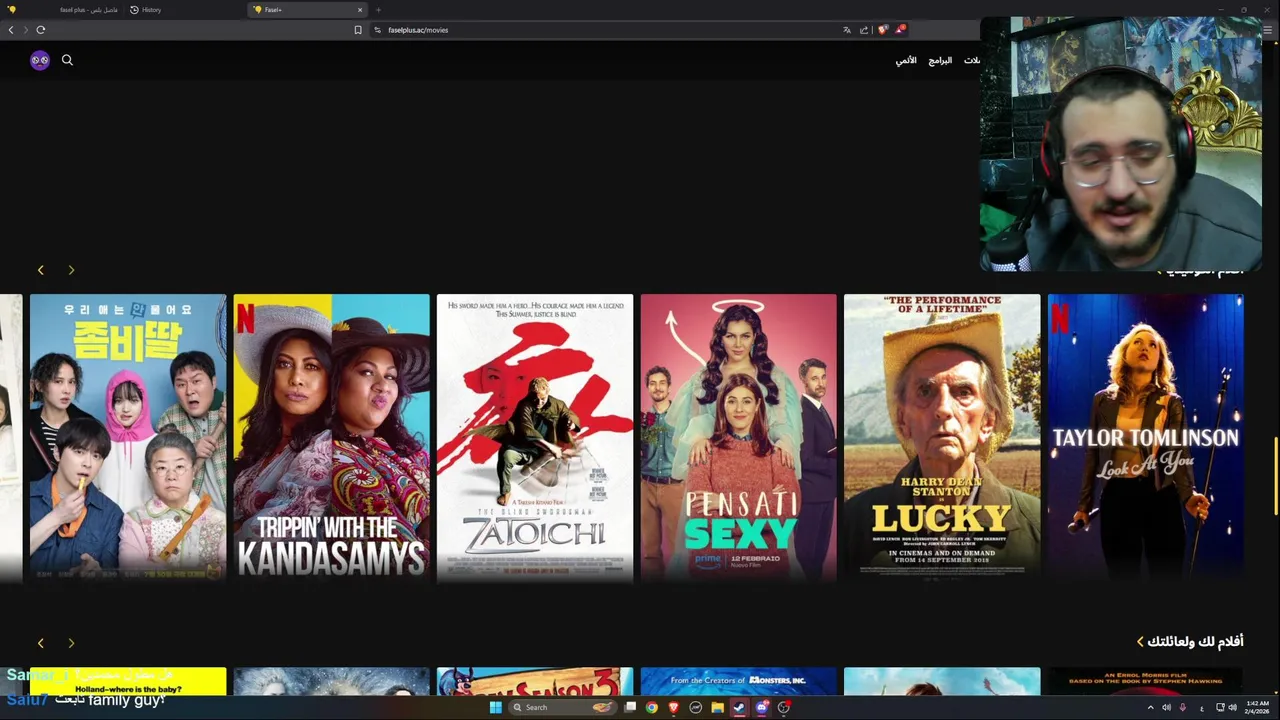Viewport: 1280px width, 720px height.
Task: Open Brave browser from the taskbar
Action: coord(674,707)
